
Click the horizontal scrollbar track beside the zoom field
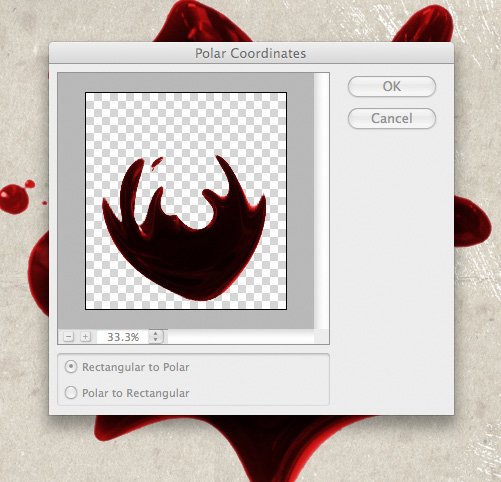coord(241,337)
